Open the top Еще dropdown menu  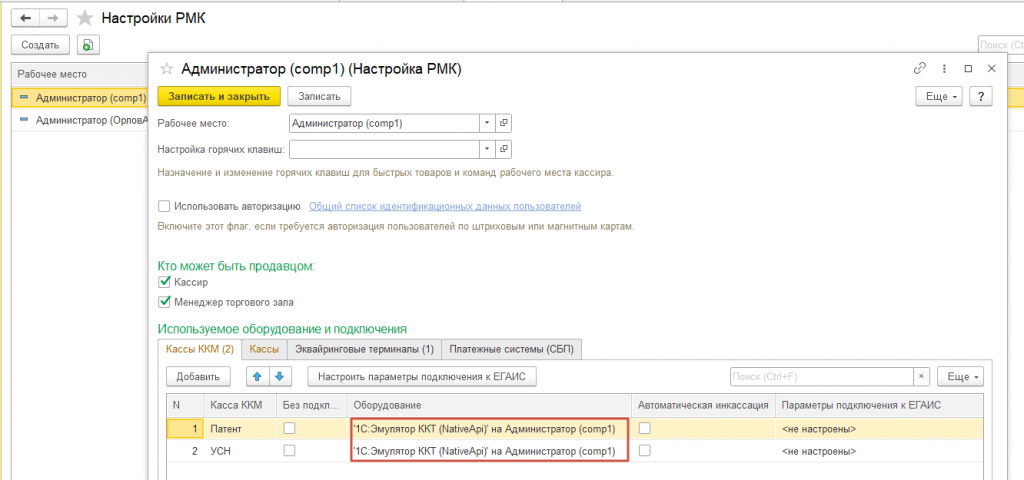click(x=940, y=96)
